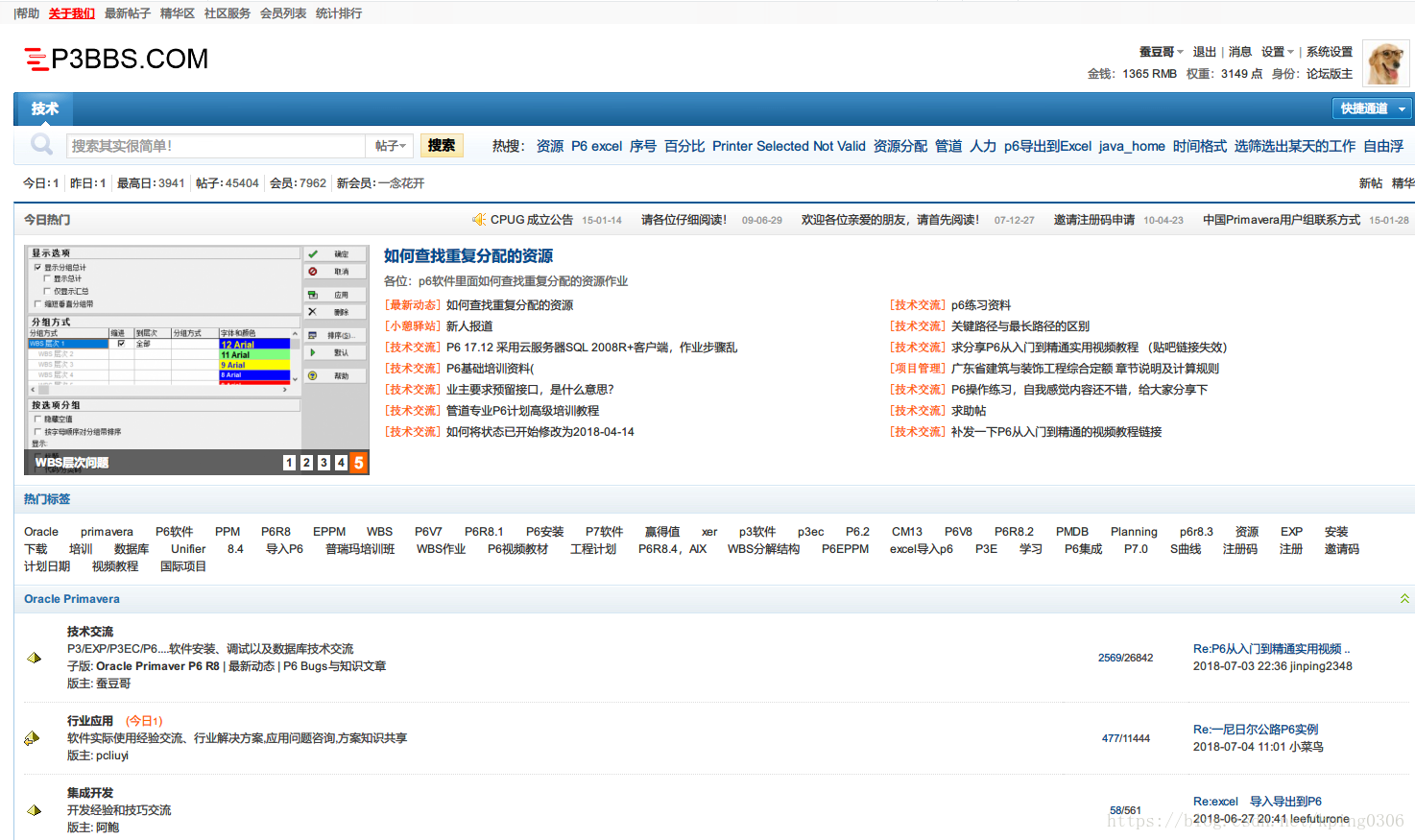Screen dimensions: 1415x840
Task: Open the 最新帖子 menu item
Action: pos(128,13)
